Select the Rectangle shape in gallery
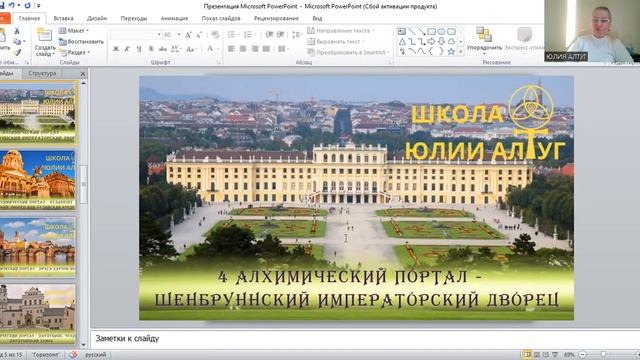The width and height of the screenshot is (640, 360). [431, 31]
